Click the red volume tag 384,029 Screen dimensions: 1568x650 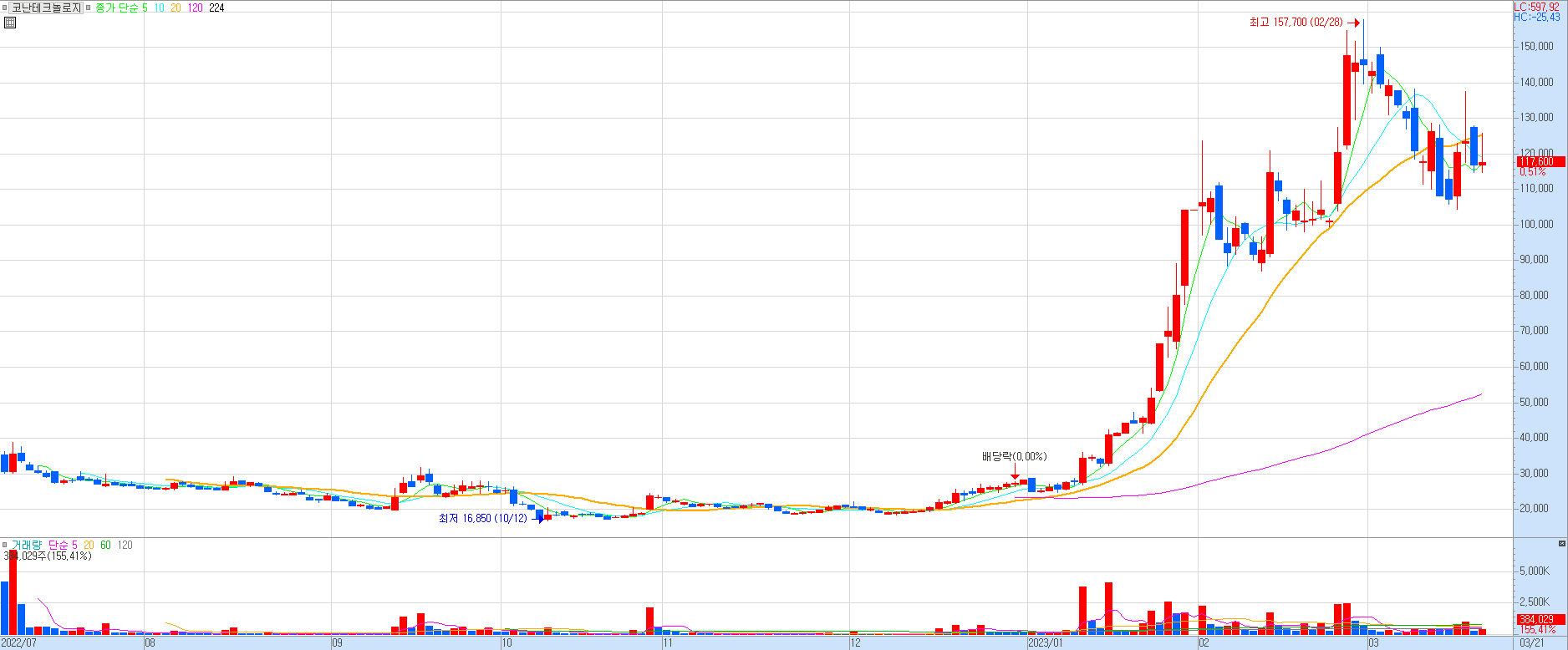pyautogui.click(x=1540, y=620)
